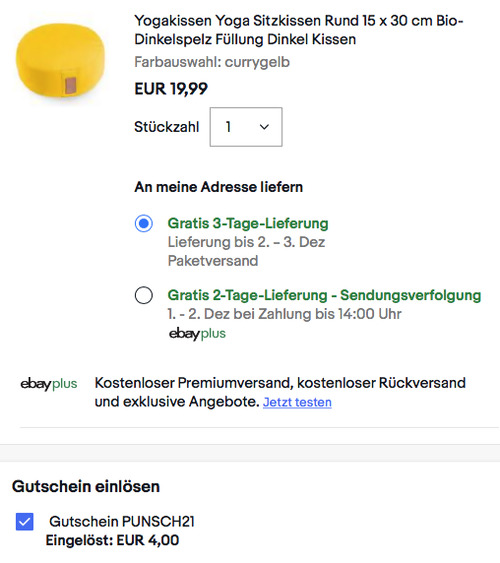Click the An meine Adresse liefern heading

click(x=219, y=187)
